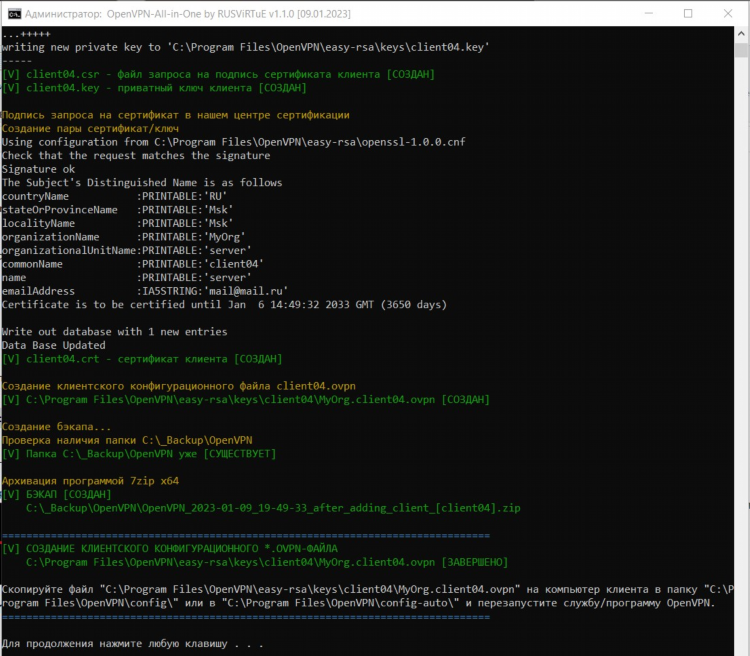750x656 pixels.
Task: Click the 'БЭКАП [СОЗДАН]' line
Action: [56, 494]
